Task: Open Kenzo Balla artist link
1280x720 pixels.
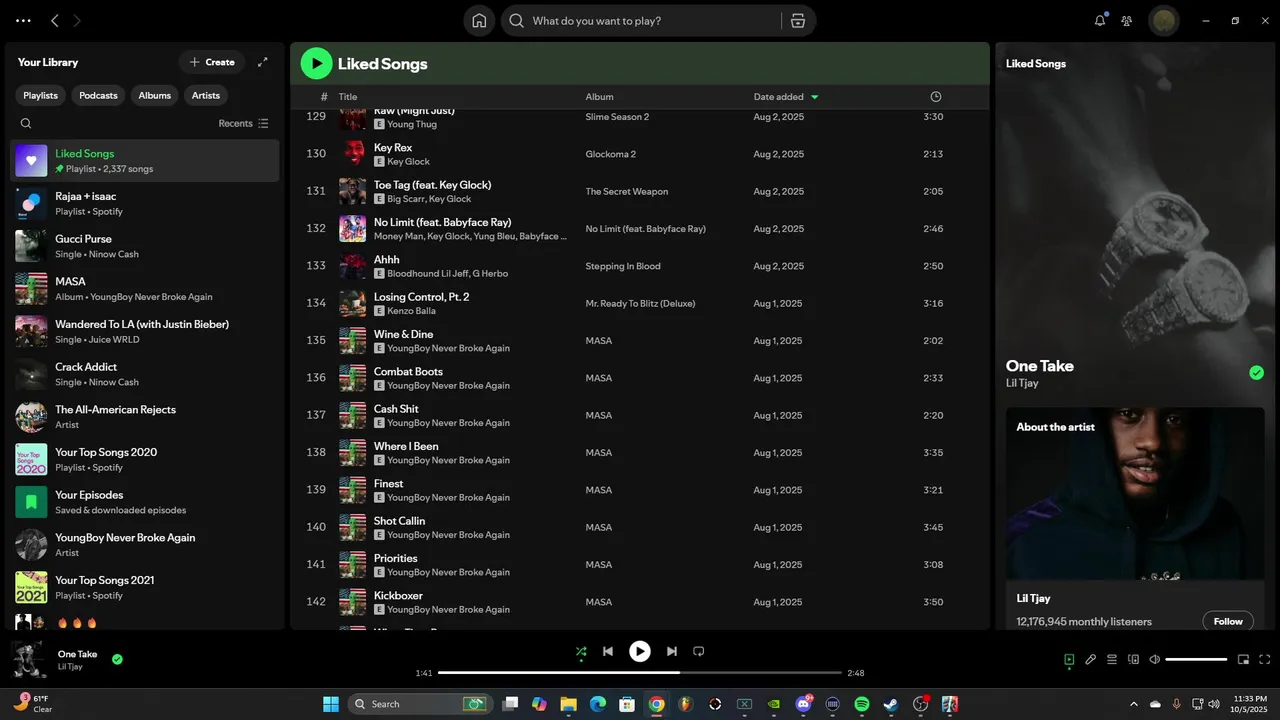Action: tap(412, 311)
